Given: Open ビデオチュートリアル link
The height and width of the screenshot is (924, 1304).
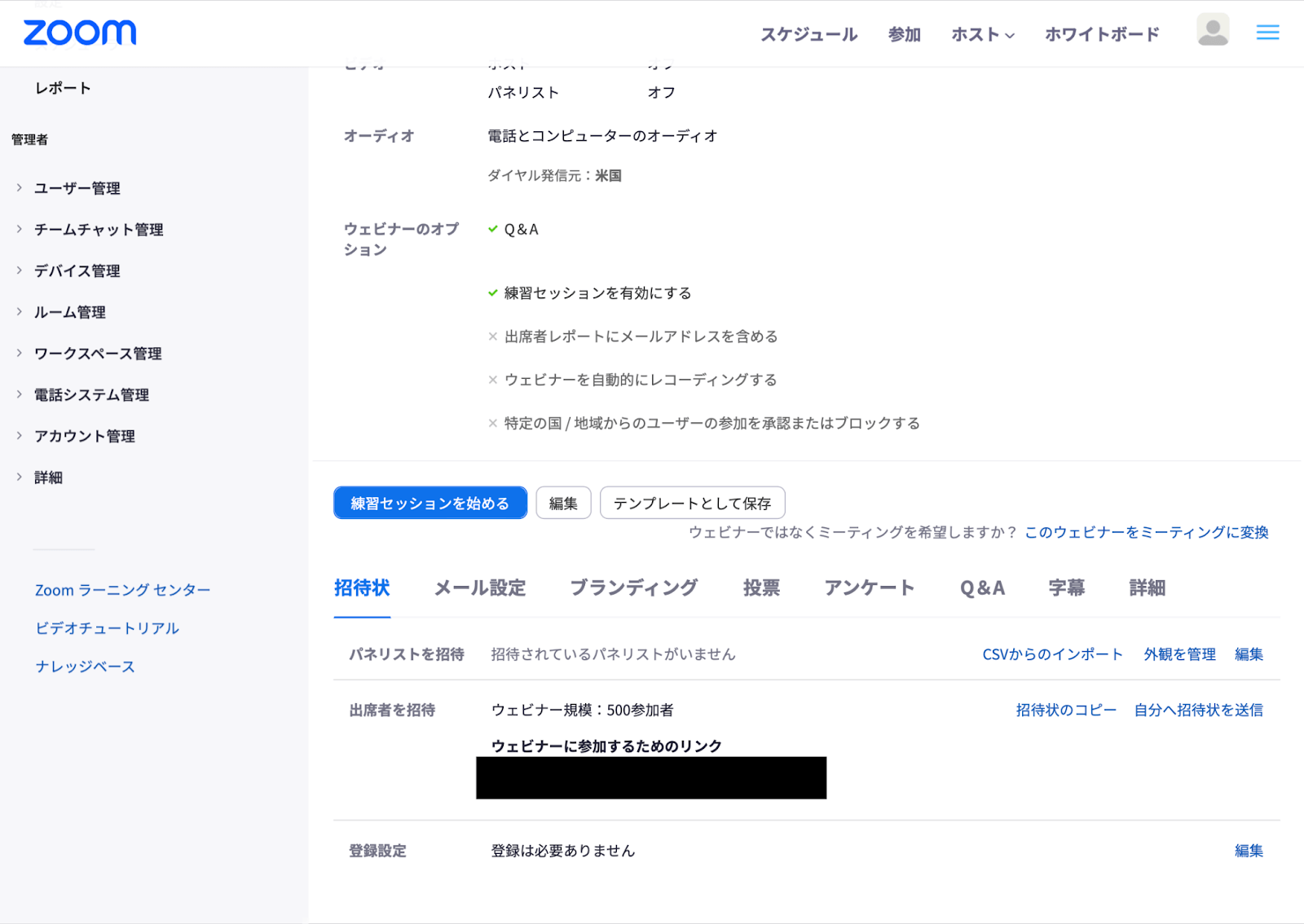Looking at the screenshot, I should [107, 628].
